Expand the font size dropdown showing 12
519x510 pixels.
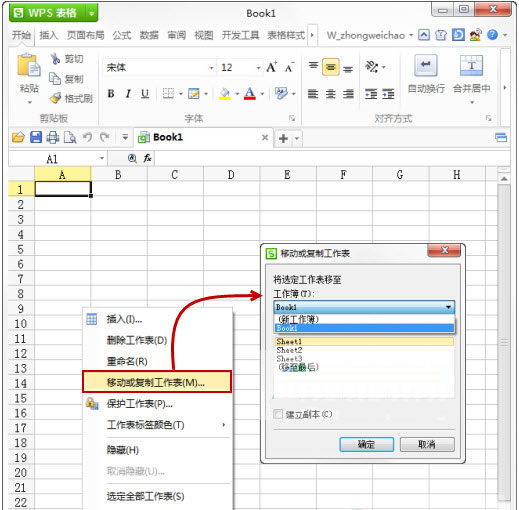coord(258,68)
